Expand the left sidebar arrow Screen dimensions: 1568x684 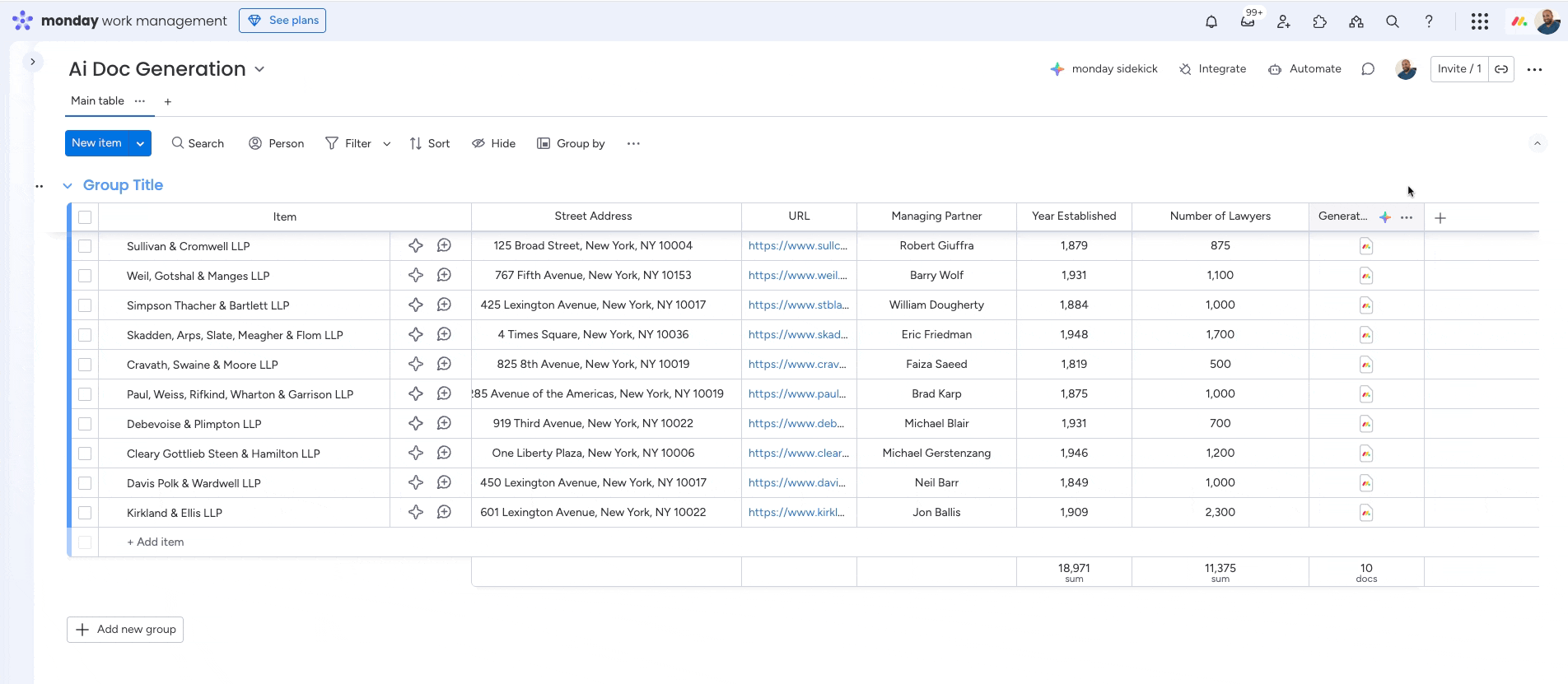tap(33, 62)
